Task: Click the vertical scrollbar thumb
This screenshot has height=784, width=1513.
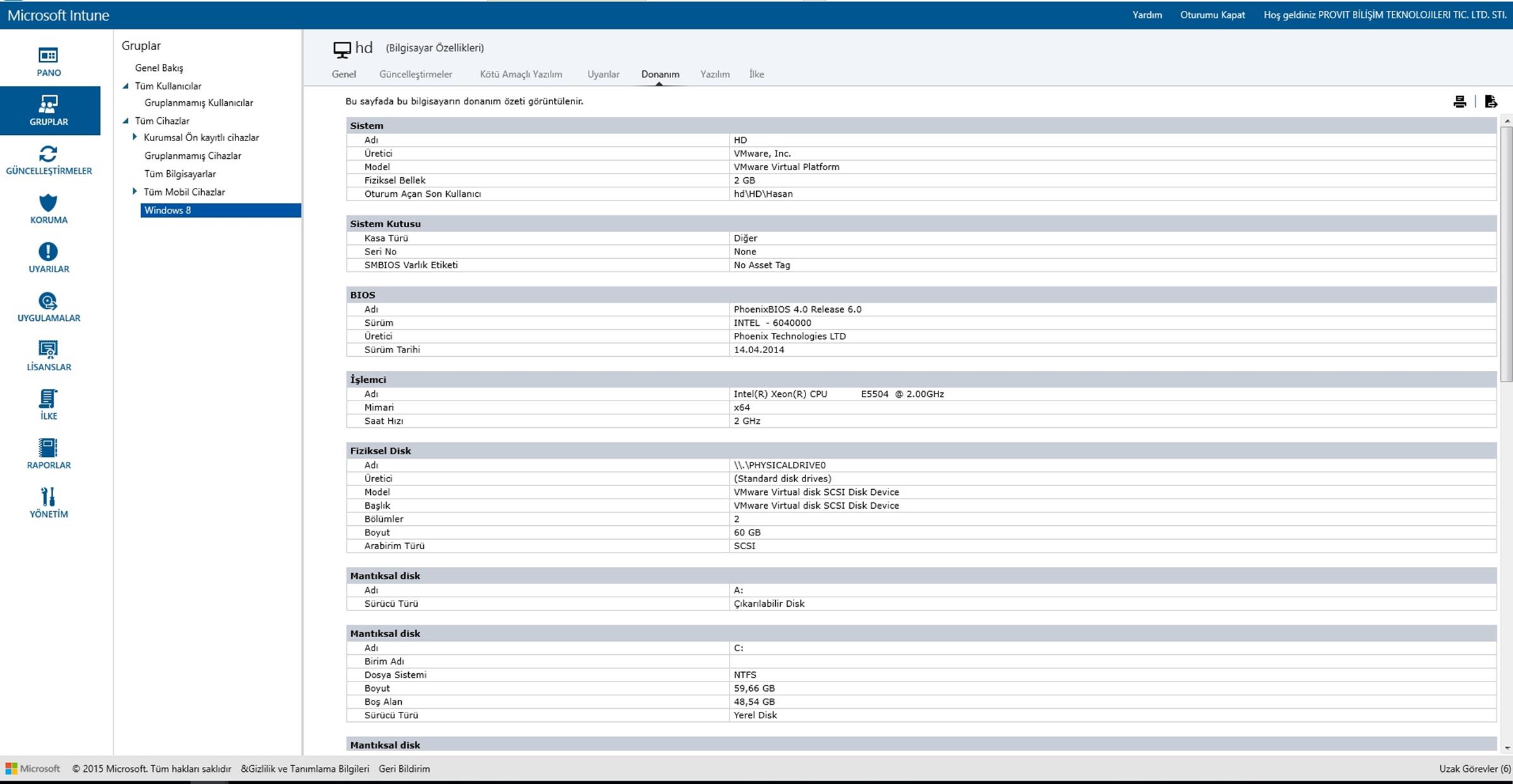Action: coord(1507,254)
